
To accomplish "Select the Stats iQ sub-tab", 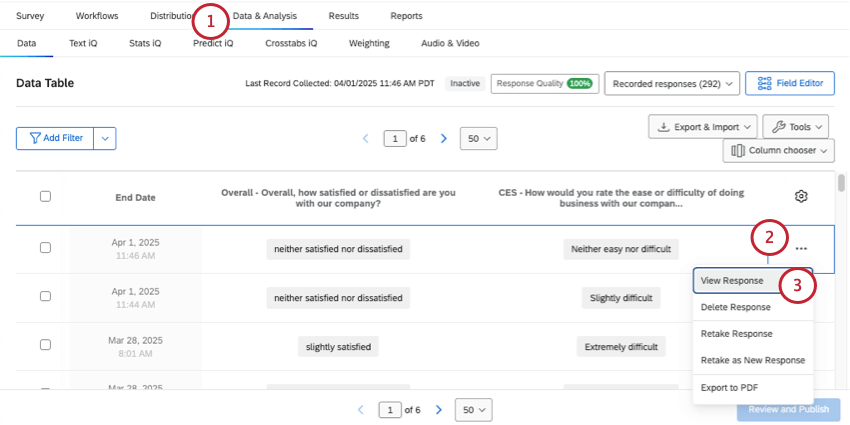I will click(145, 43).
